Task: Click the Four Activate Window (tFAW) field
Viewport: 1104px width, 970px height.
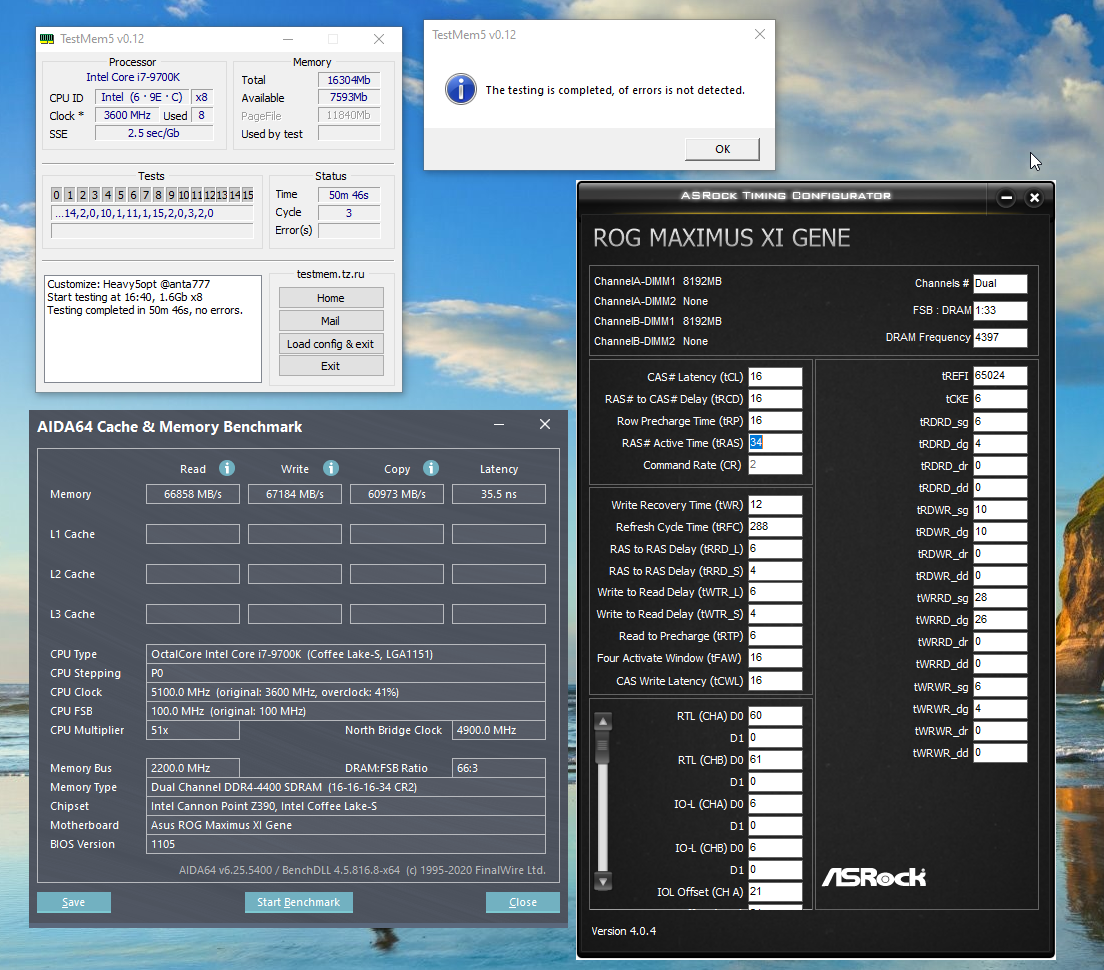Action: (774, 657)
